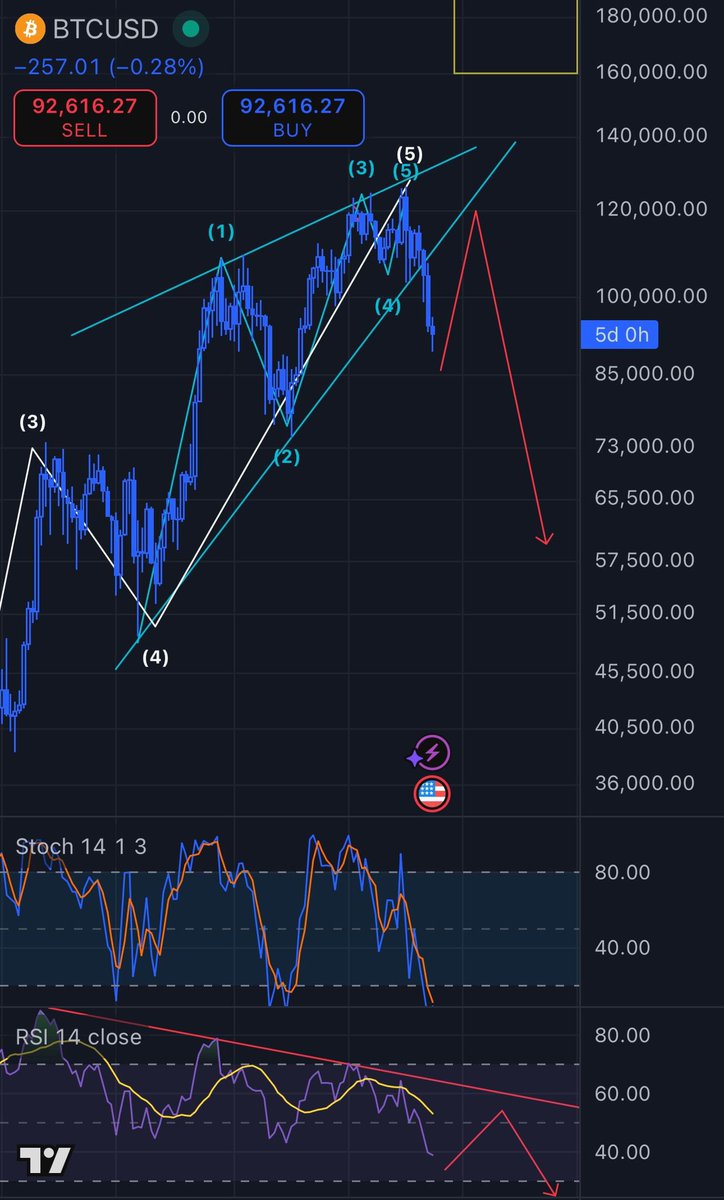Tap the US flag economic event icon
This screenshot has width=724, height=1200.
click(432, 794)
